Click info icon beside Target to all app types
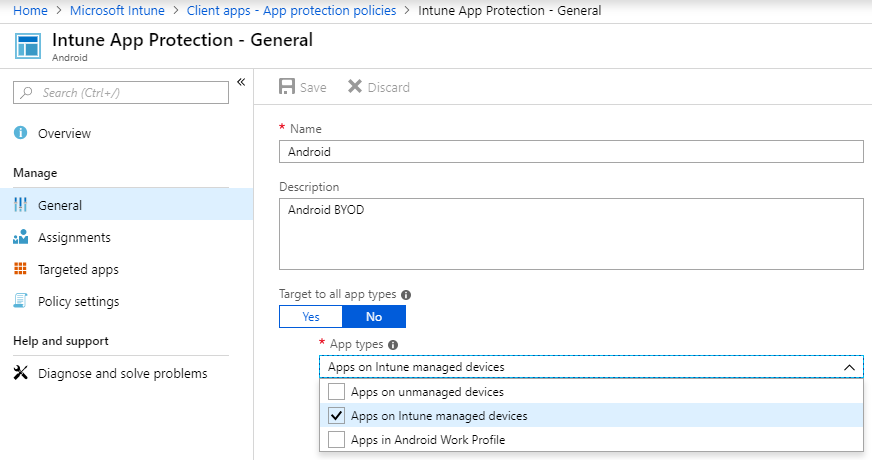The image size is (872, 460). pos(406,295)
